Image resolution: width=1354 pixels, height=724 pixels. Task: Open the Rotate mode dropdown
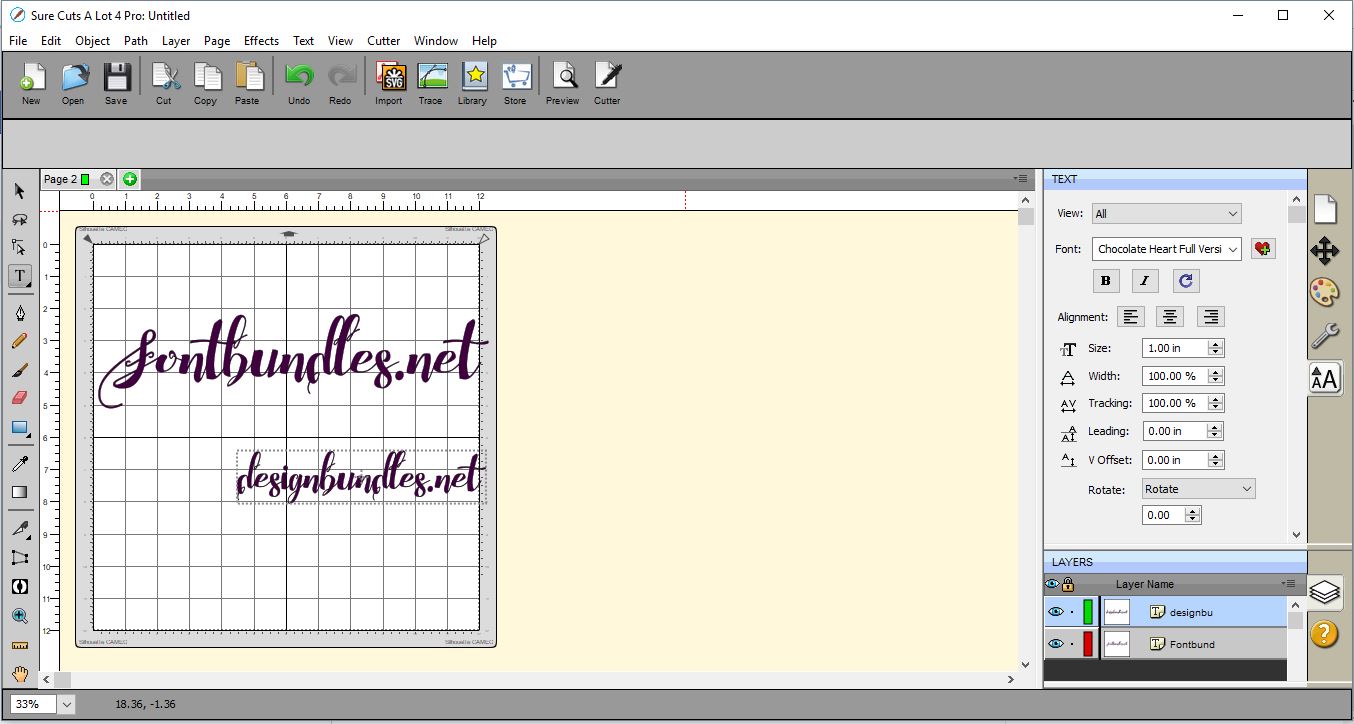(x=1198, y=489)
